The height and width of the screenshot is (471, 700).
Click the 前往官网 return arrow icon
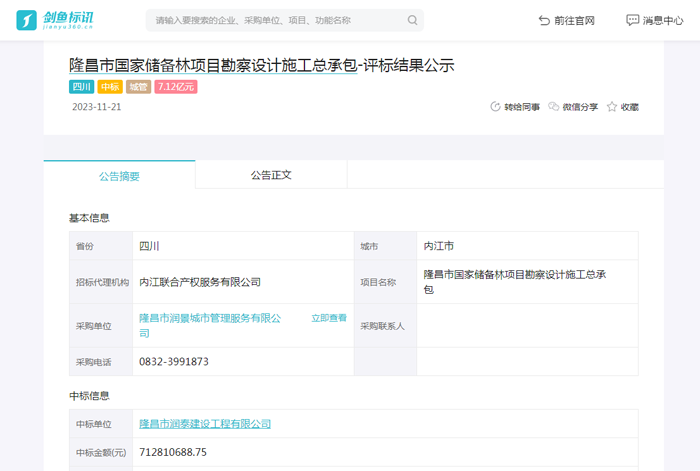(544, 21)
